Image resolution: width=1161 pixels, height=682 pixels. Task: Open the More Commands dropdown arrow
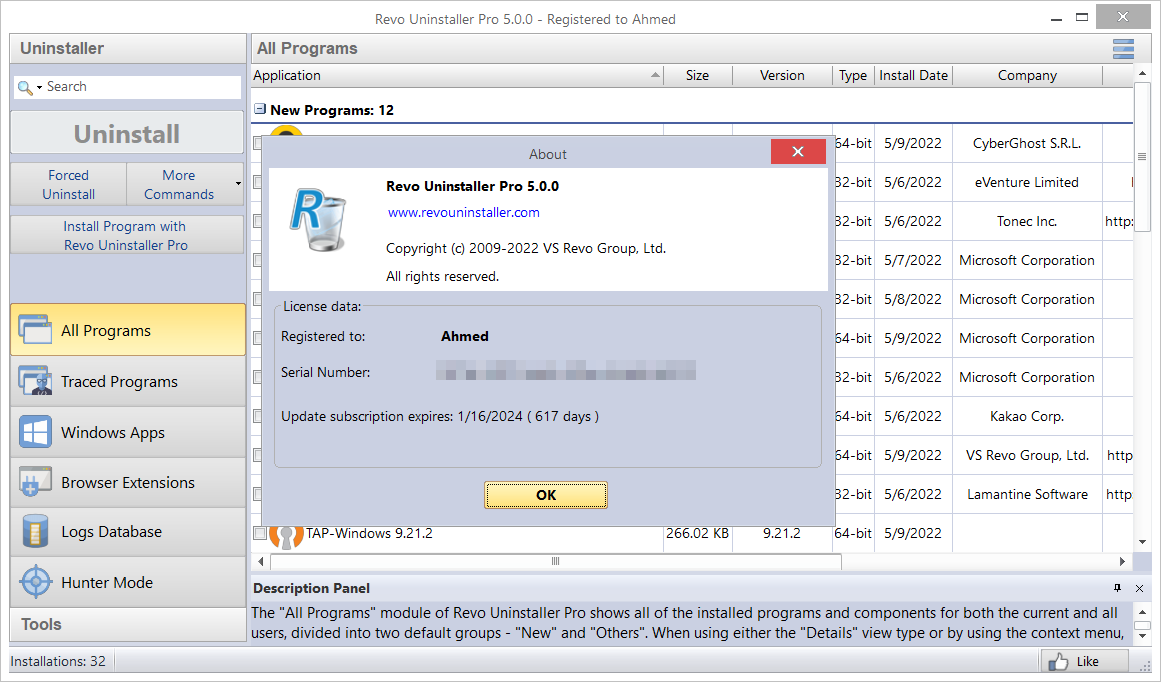[238, 184]
